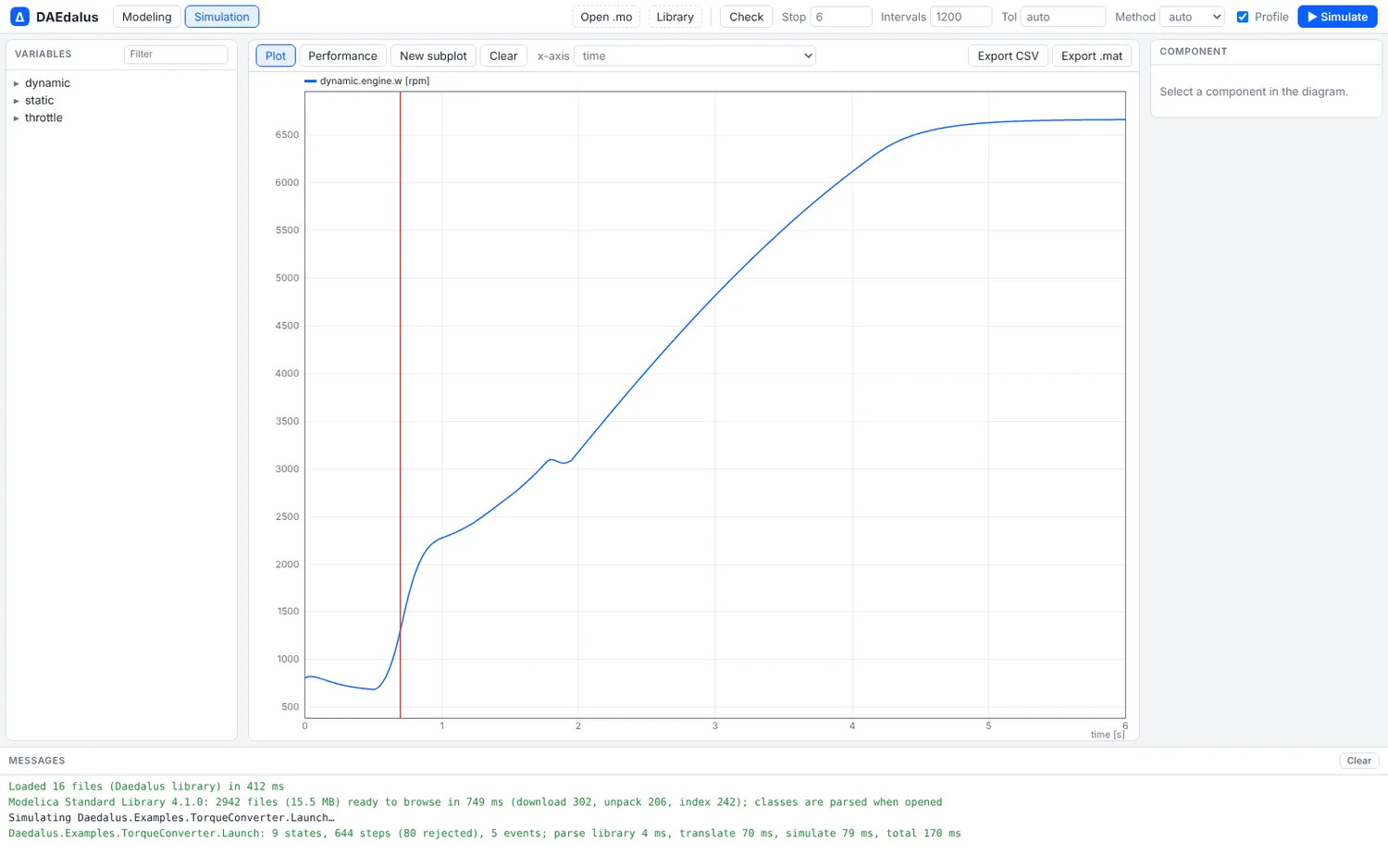The height and width of the screenshot is (868, 1388).
Task: Export results as .mat file
Action: pos(1092,56)
